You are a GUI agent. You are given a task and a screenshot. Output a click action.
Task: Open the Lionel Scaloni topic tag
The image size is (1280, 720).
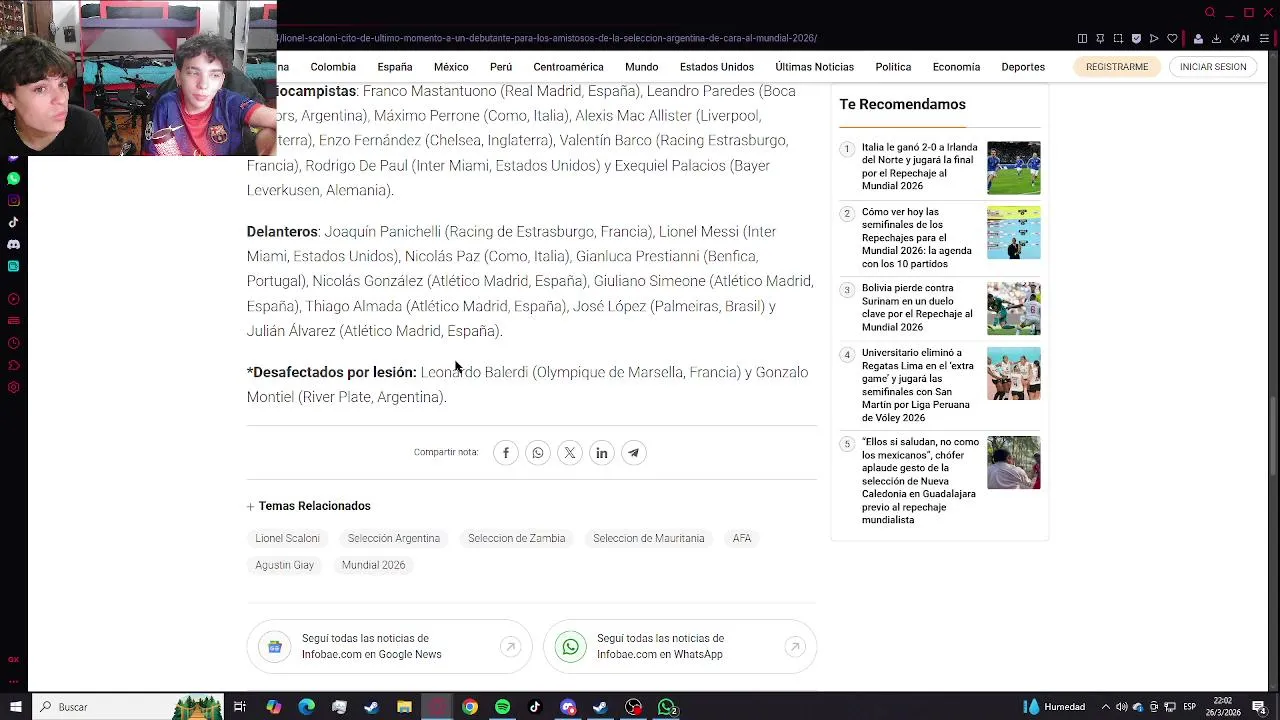click(287, 538)
